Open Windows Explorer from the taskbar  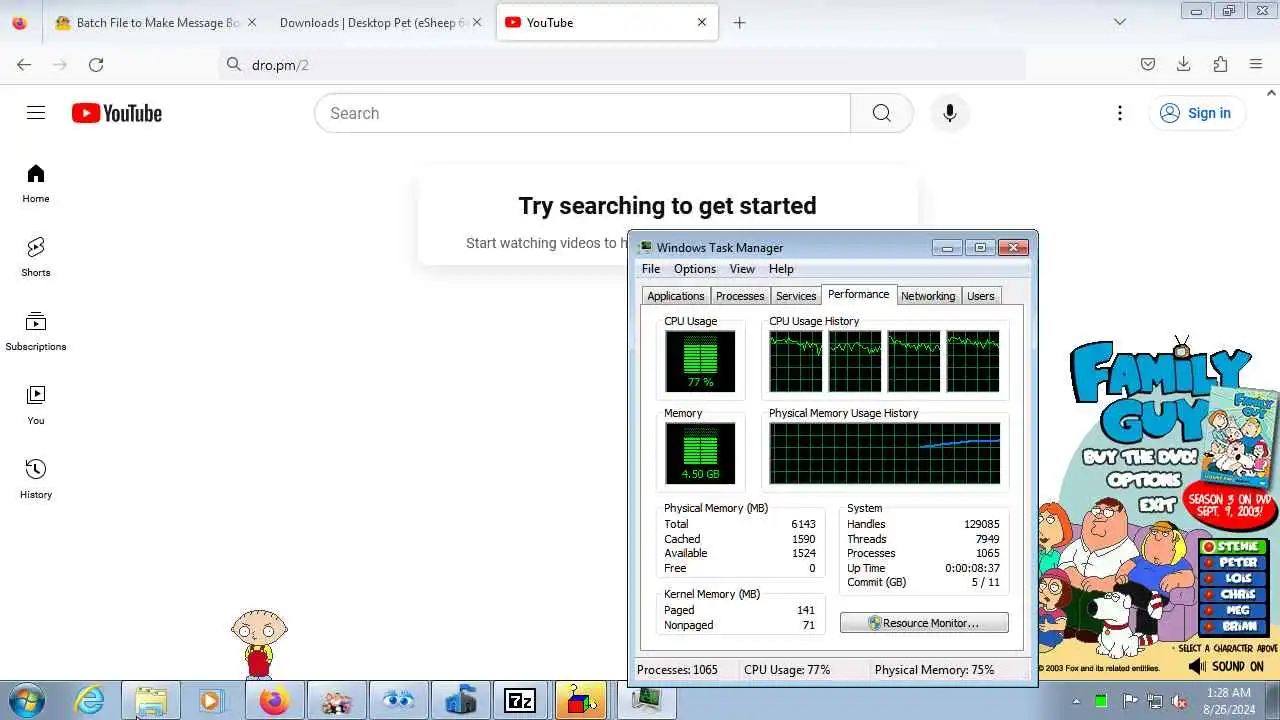point(151,701)
